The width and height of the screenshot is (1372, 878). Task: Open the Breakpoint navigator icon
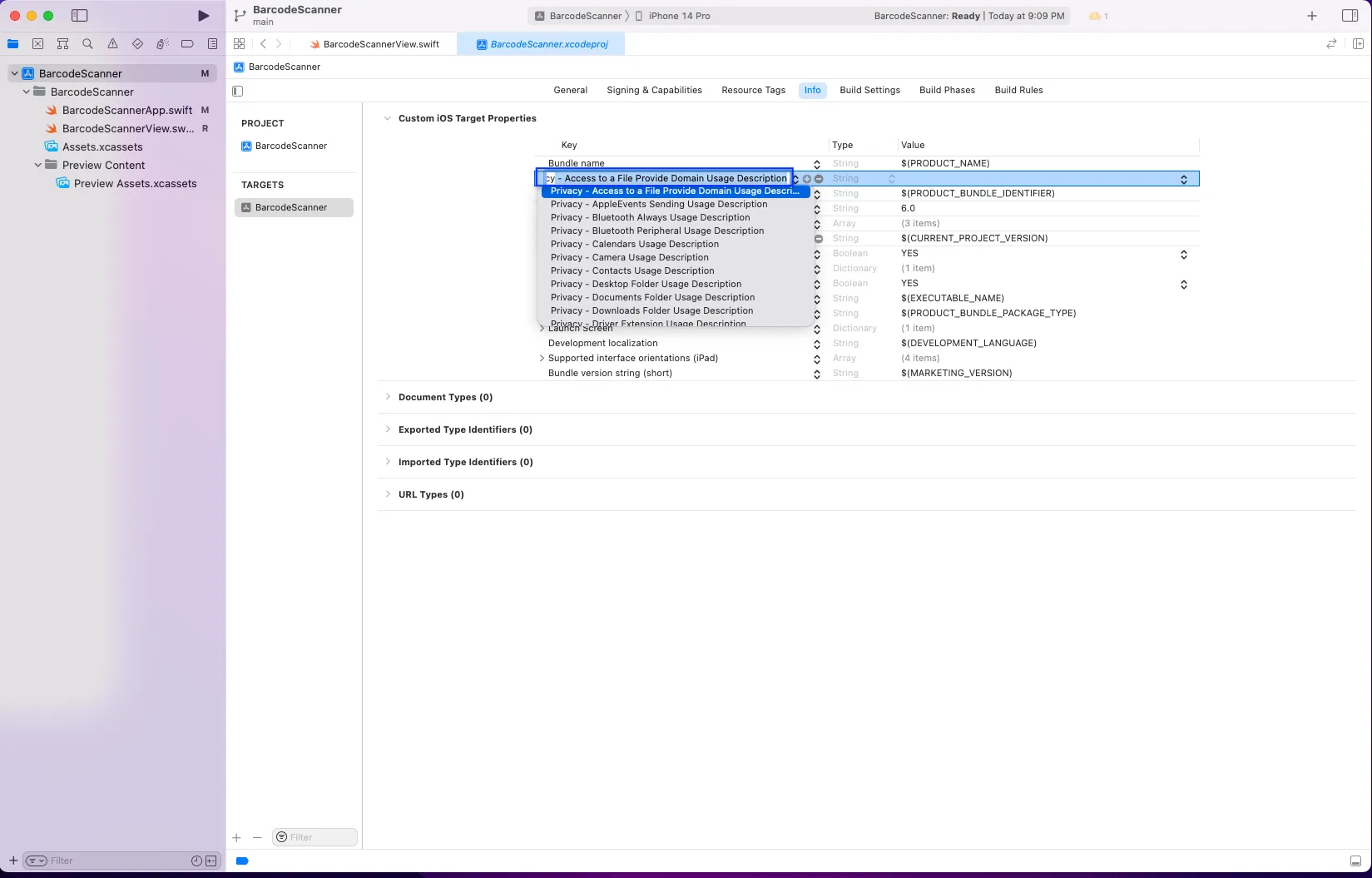[187, 44]
